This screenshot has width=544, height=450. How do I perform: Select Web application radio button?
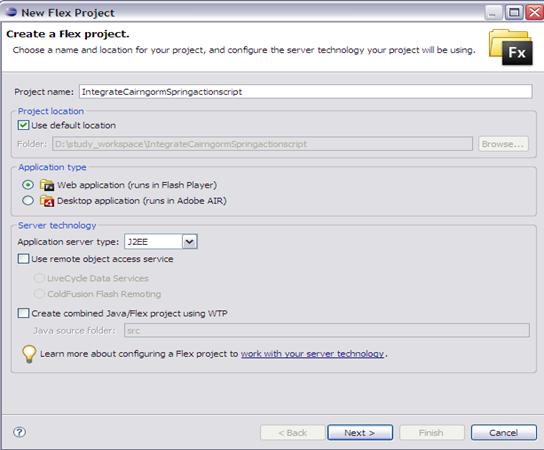tap(28, 185)
